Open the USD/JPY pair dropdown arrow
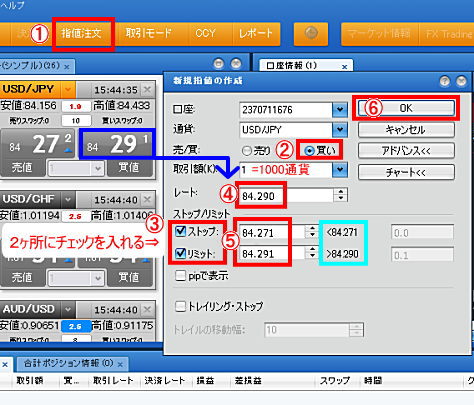The image size is (474, 405). click(x=68, y=89)
